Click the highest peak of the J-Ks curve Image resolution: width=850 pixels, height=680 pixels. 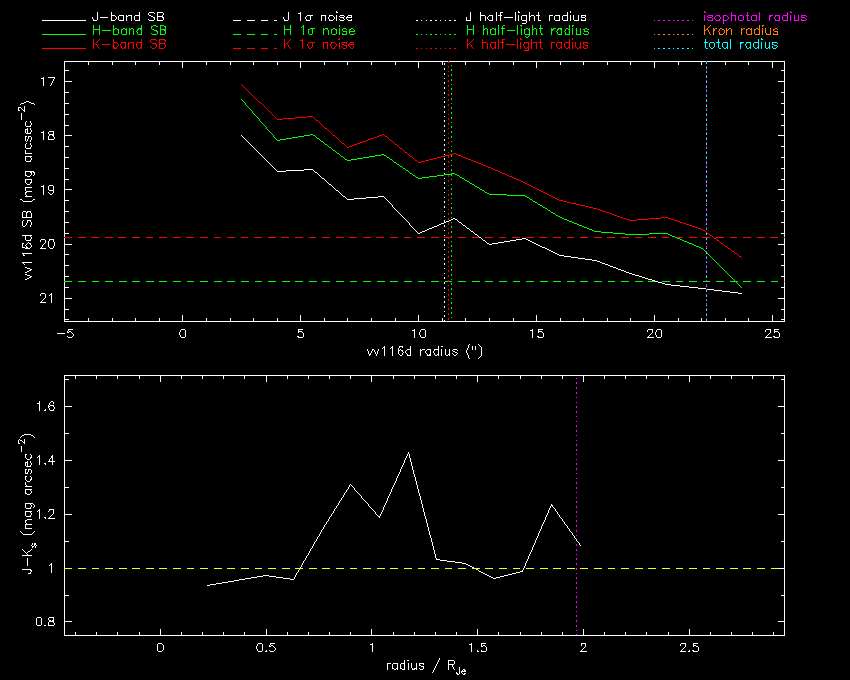click(x=408, y=453)
